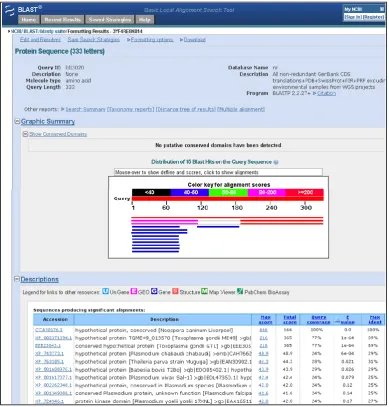389x407 pixels.
Task: Open accession link for Neospora caninum Liverpool
Action: click(x=49, y=330)
